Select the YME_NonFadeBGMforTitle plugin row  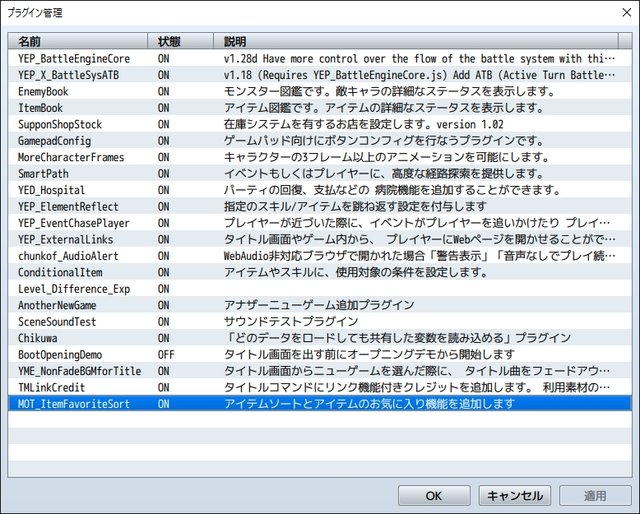click(x=320, y=371)
